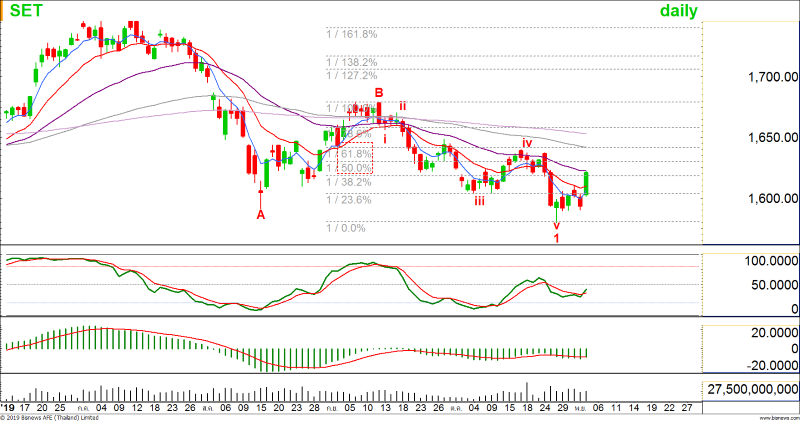
Task: Click the 23.6% Fibonacci retracement label
Action: (348, 200)
